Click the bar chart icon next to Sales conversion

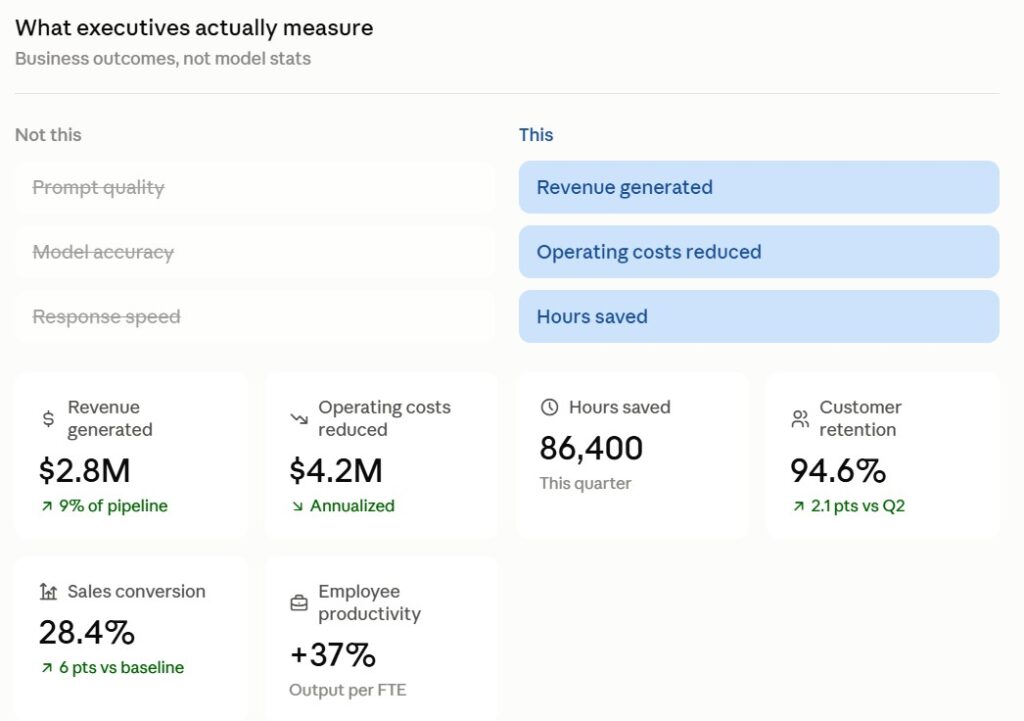(x=48, y=592)
